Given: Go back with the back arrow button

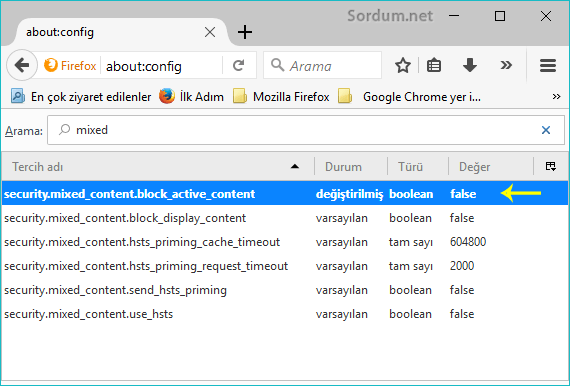Looking at the screenshot, I should pos(22,65).
